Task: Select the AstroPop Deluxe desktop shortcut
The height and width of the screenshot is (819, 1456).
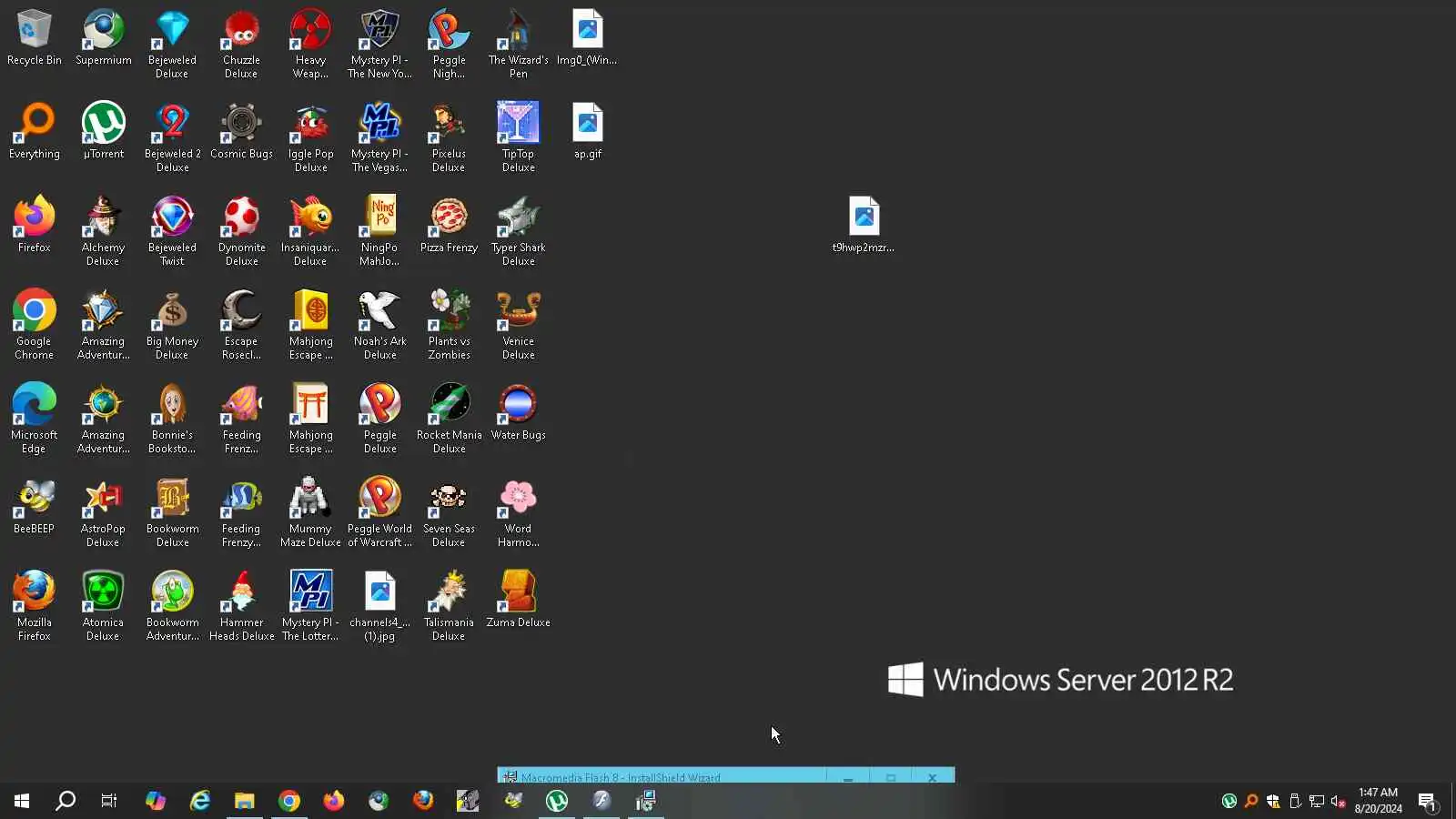Action: click(103, 512)
